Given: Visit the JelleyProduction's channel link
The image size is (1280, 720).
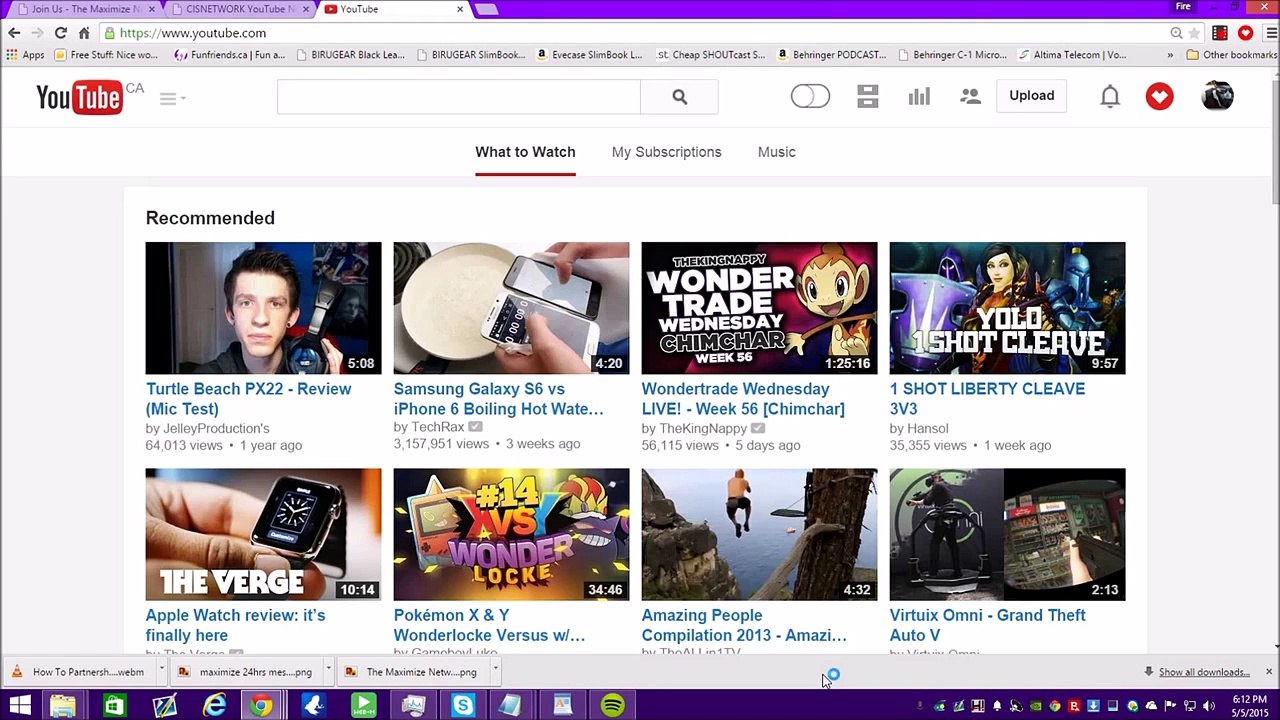Looking at the screenshot, I should (216, 428).
